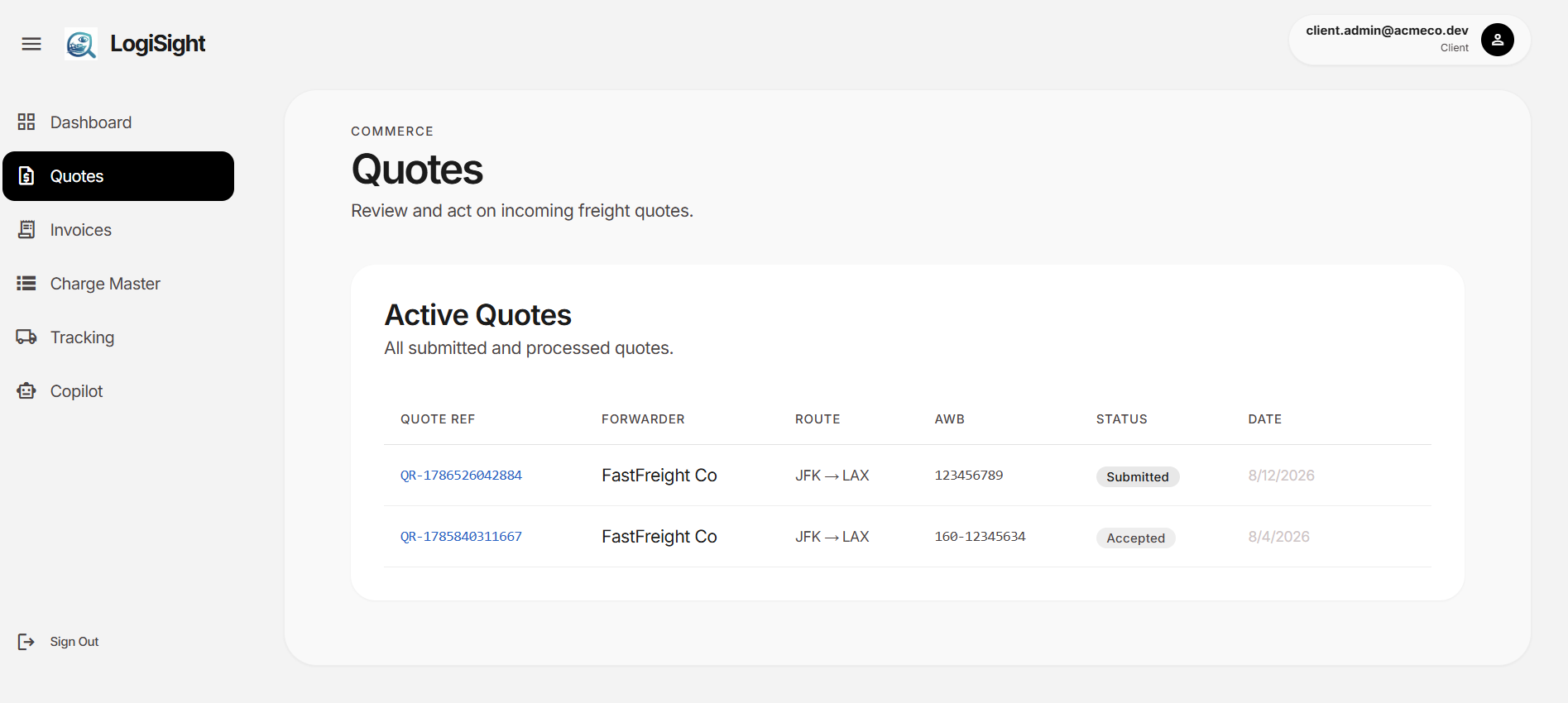Open quote QR-1786526042884
Viewport: 1568px width, 703px height.
pos(461,476)
